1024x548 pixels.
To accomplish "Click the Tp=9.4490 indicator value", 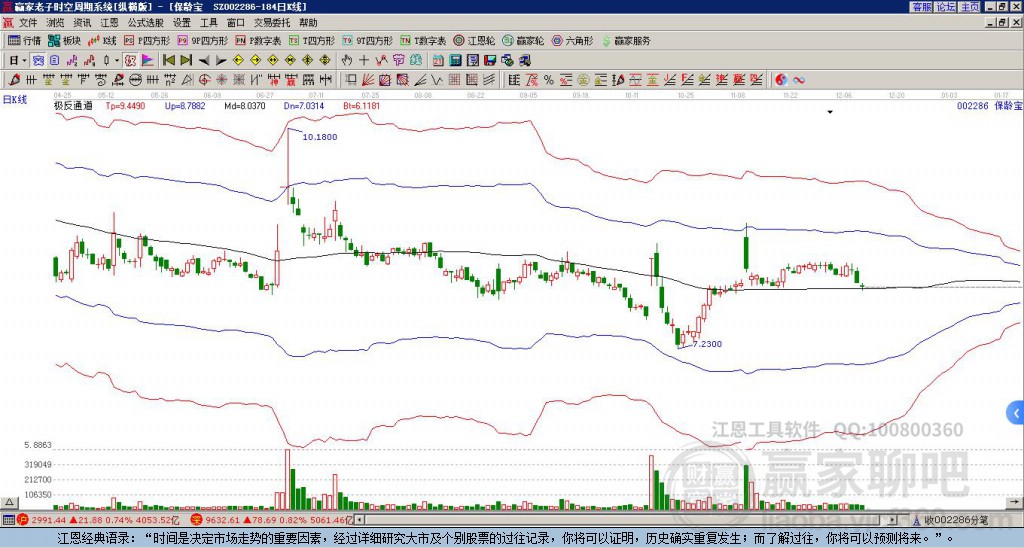I will pyautogui.click(x=125, y=105).
